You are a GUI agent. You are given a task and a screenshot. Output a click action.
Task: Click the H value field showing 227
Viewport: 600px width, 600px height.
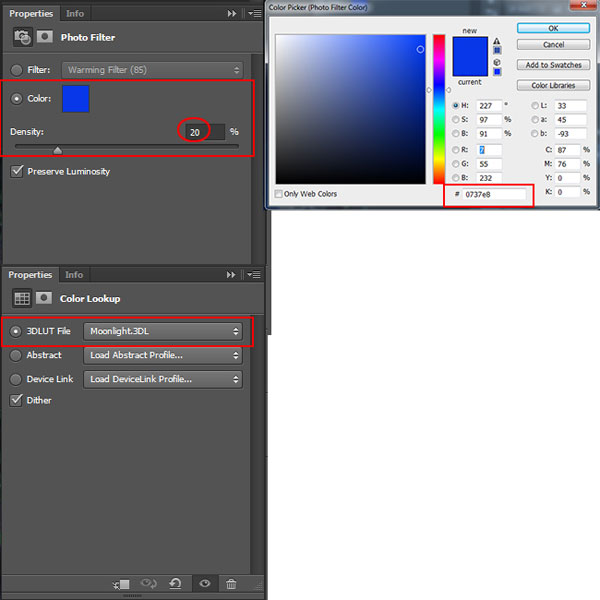489,106
